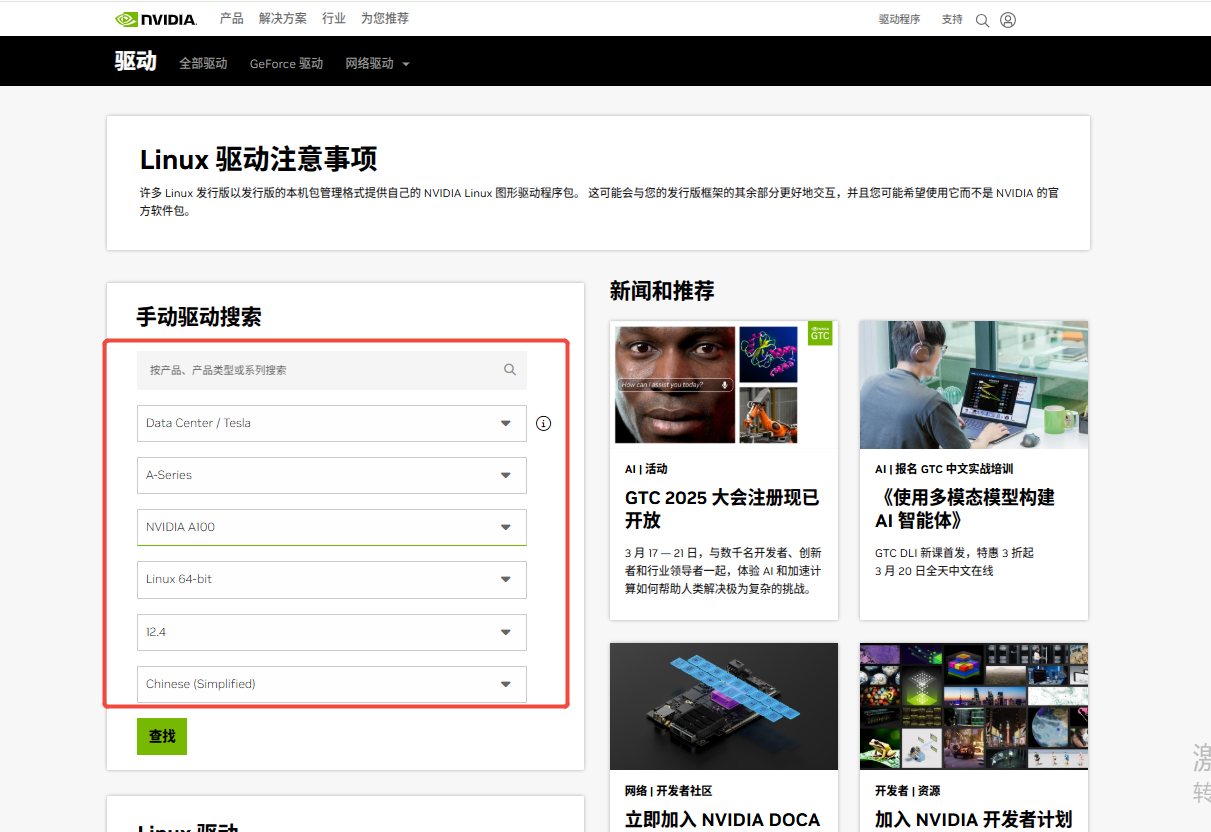Click the info icon beside Data Center / Tesla
Screen dimensions: 1211x832
(x=544, y=423)
